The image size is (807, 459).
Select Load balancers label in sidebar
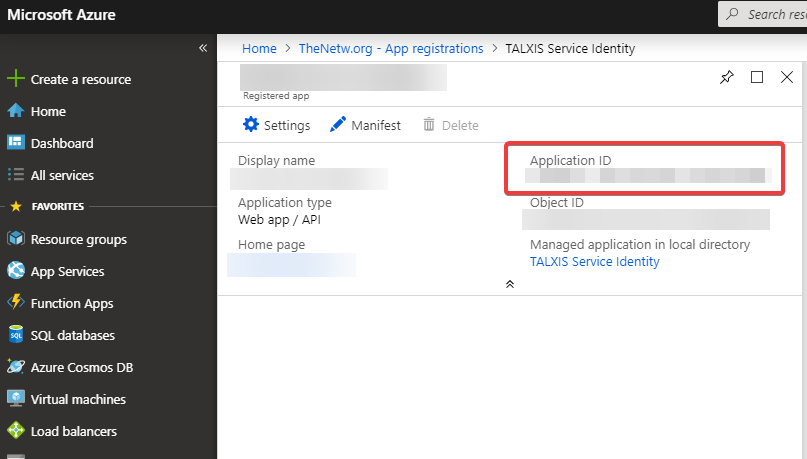(74, 431)
